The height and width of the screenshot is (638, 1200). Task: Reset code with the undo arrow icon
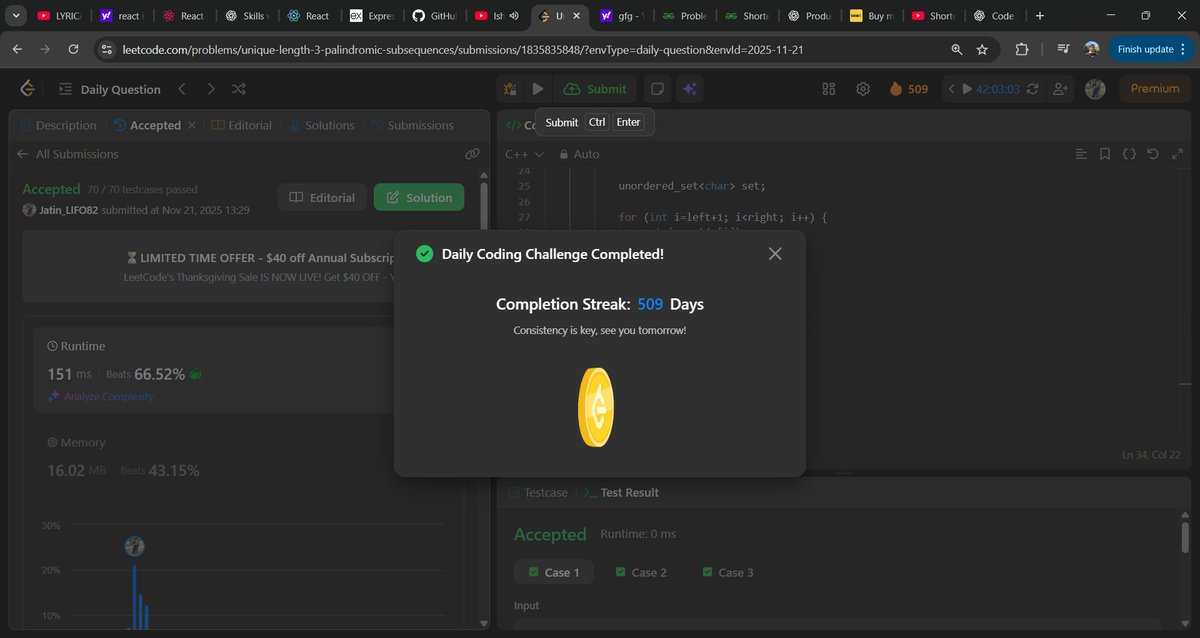(x=1153, y=154)
